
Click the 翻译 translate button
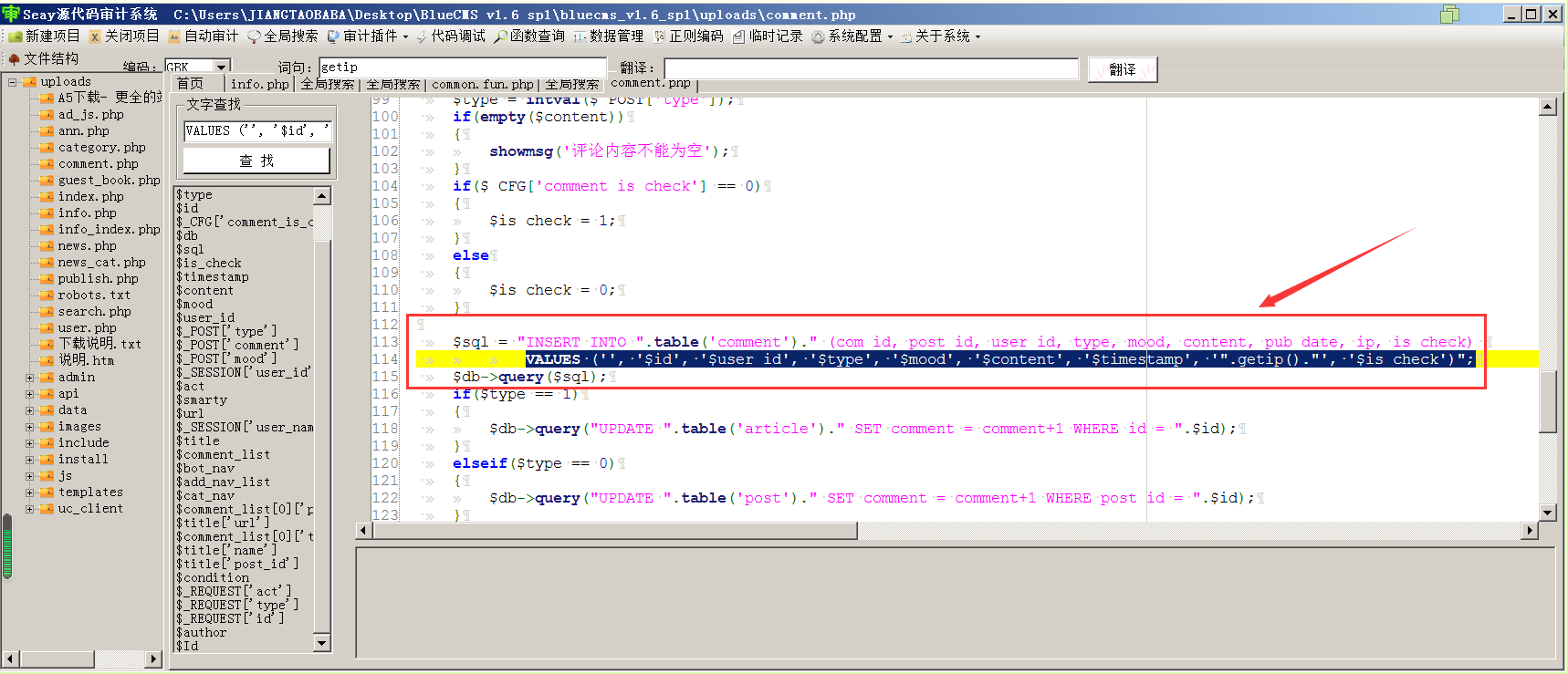tap(1122, 69)
